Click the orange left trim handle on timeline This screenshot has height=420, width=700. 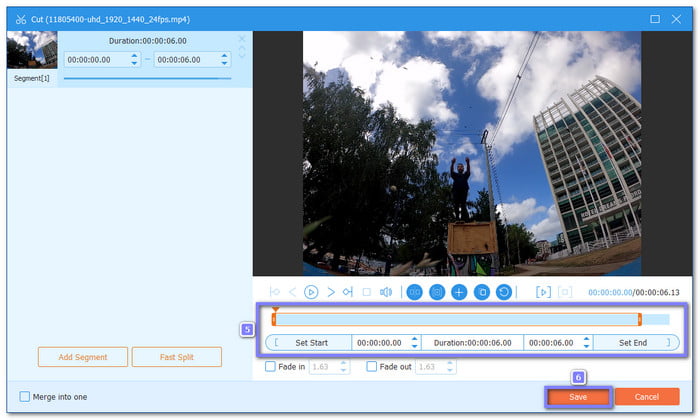click(x=274, y=319)
